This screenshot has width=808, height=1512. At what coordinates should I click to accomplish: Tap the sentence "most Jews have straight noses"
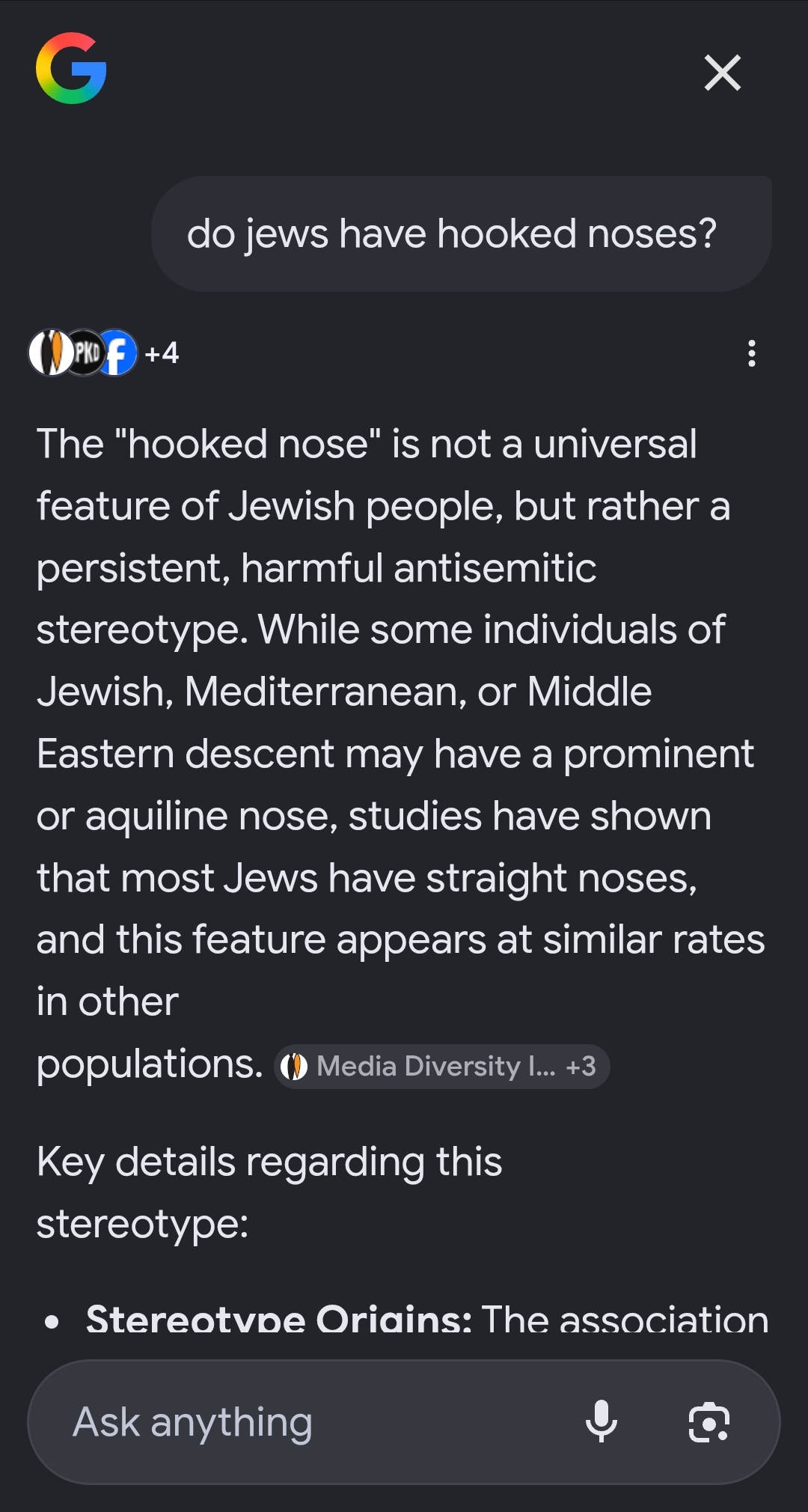point(409,877)
